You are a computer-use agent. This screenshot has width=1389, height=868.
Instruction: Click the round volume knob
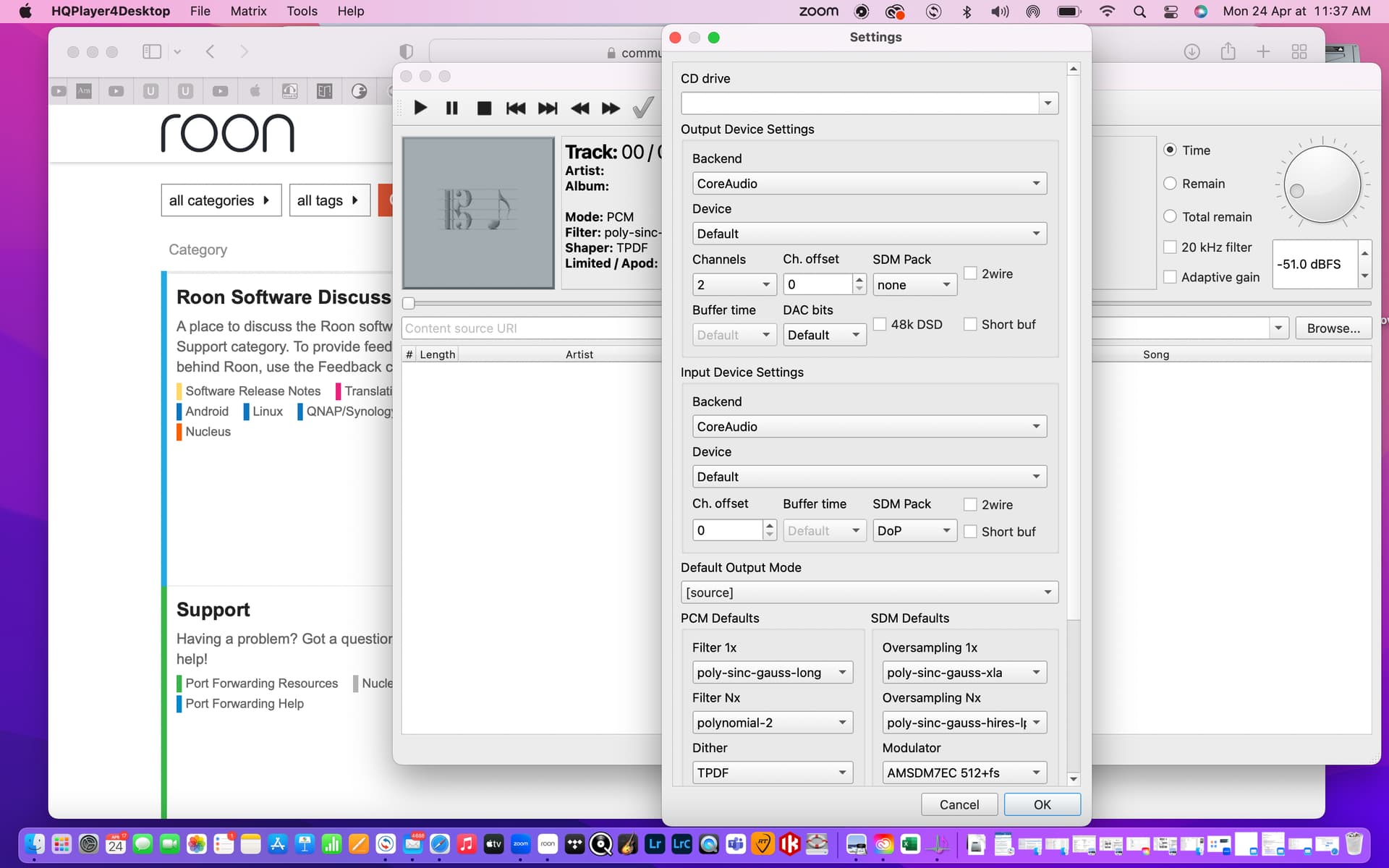pos(1322,184)
